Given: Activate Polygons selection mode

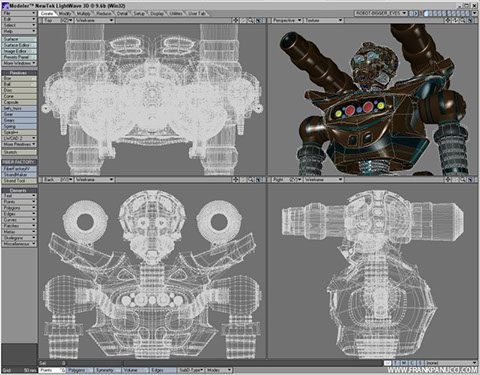Looking at the screenshot, I should (80, 370).
